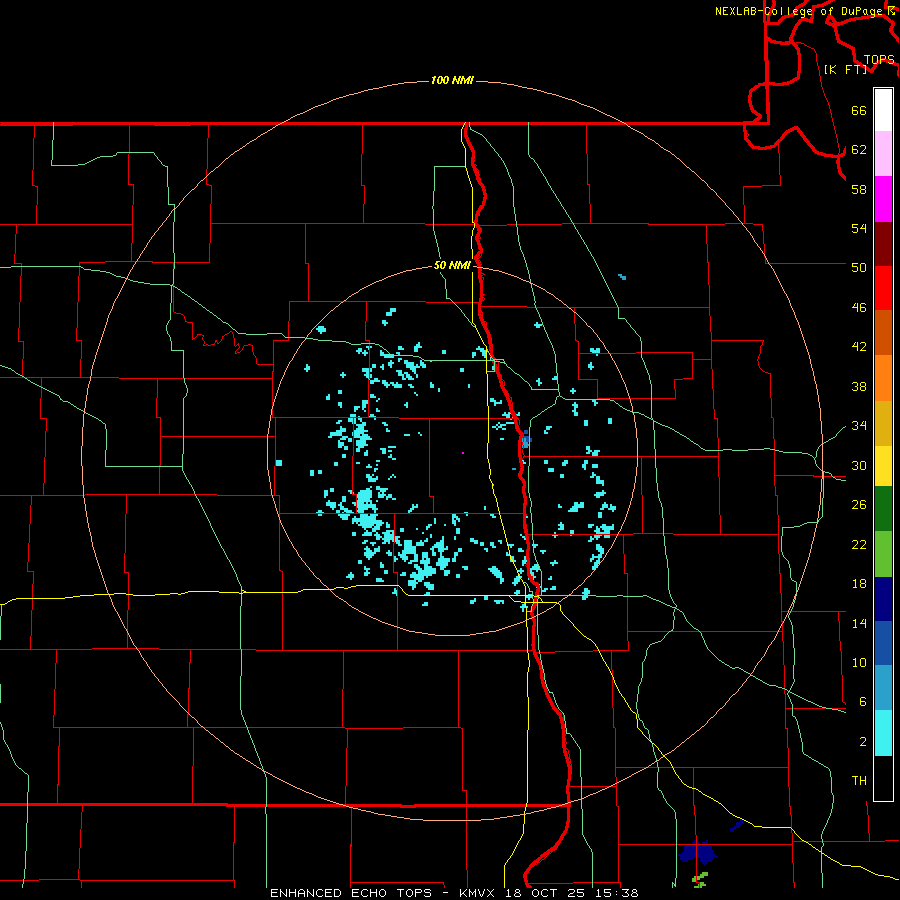The image size is (900, 900).
Task: Click the [K FT] units label
Action: tap(845, 69)
